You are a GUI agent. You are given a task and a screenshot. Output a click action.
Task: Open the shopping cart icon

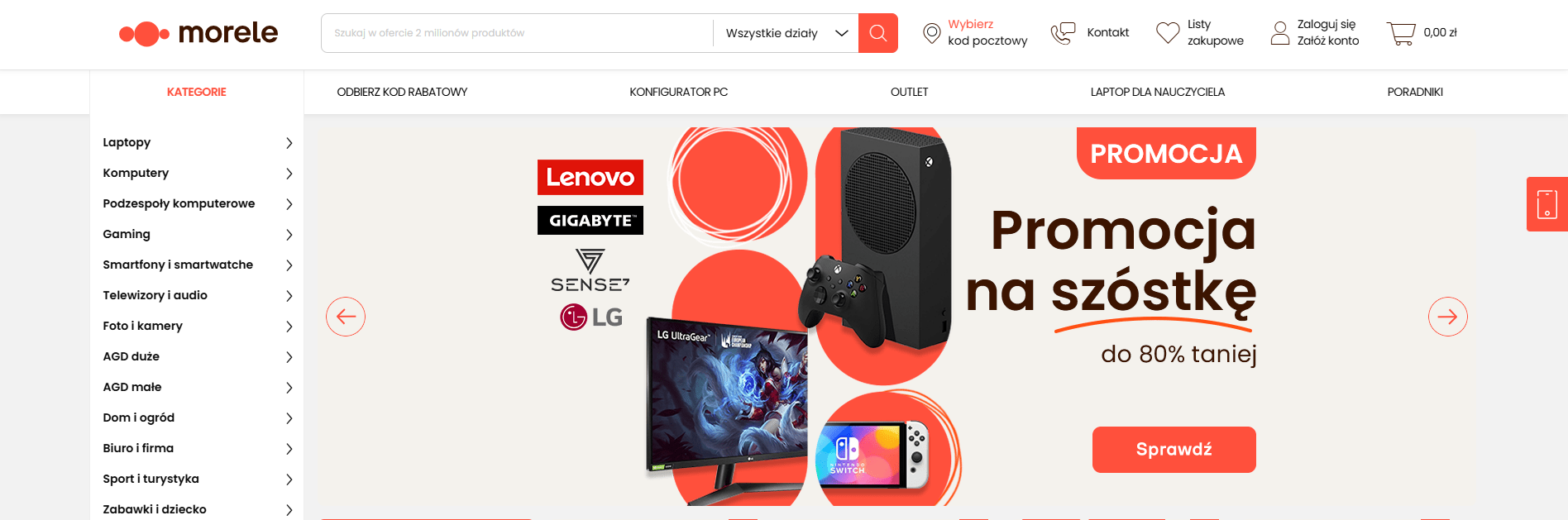point(1401,33)
